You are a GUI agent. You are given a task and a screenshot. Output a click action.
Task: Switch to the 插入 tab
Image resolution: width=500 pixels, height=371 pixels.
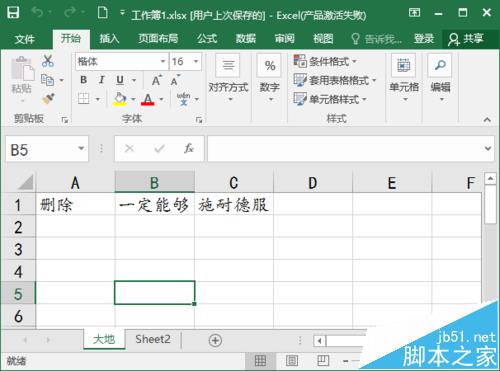click(110, 39)
